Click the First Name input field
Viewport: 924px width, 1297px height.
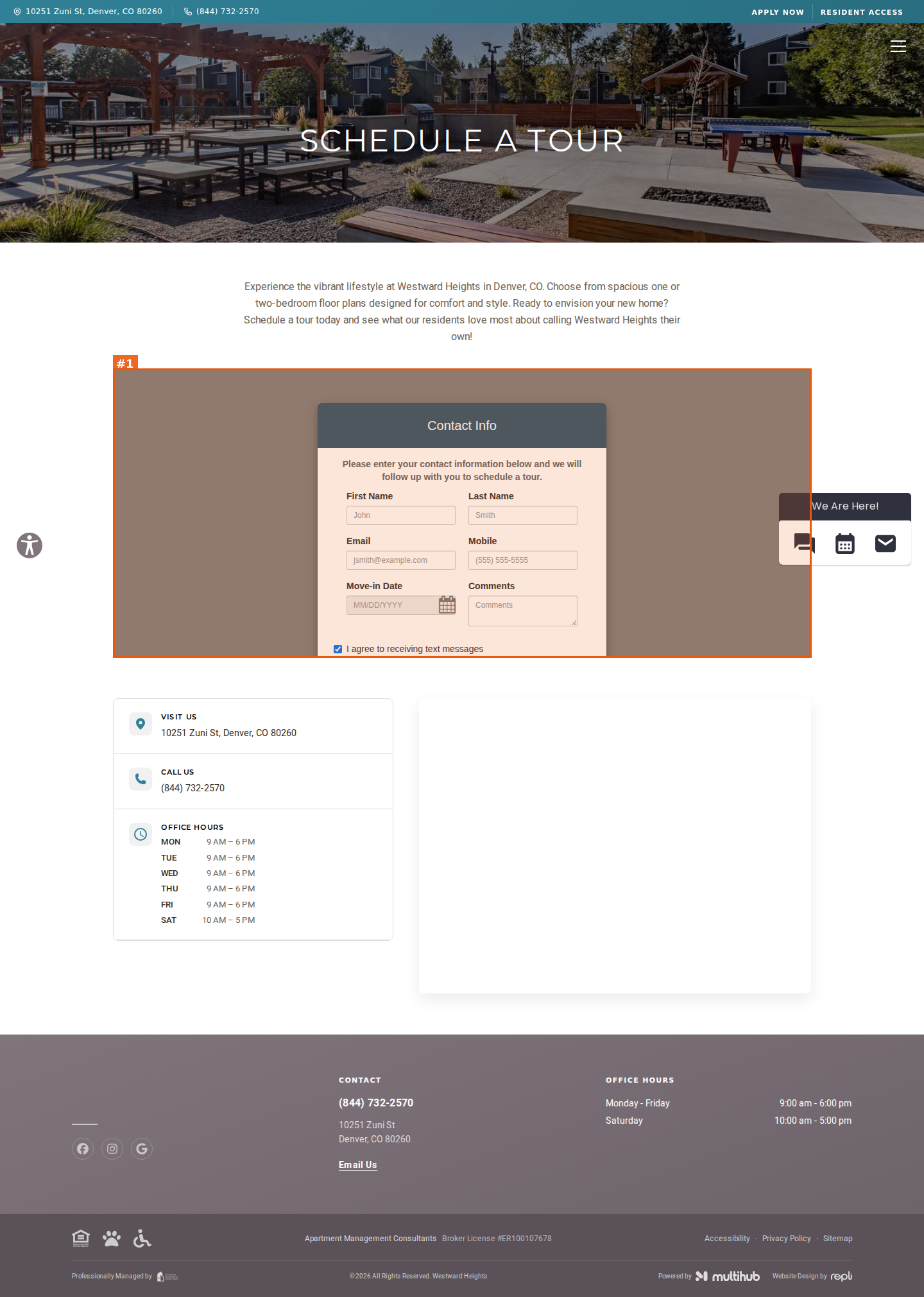[401, 515]
